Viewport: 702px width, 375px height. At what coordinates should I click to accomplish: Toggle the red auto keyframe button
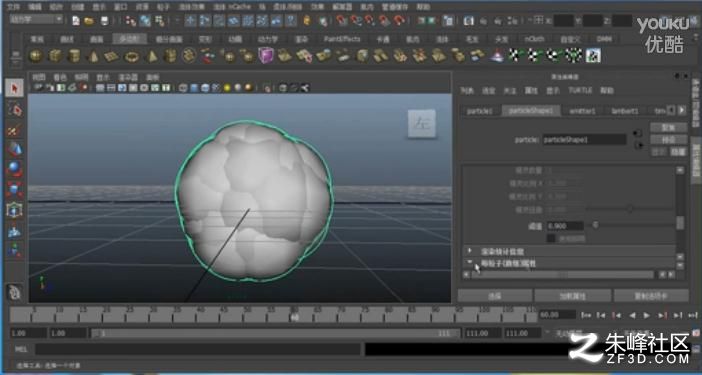[x=695, y=333]
